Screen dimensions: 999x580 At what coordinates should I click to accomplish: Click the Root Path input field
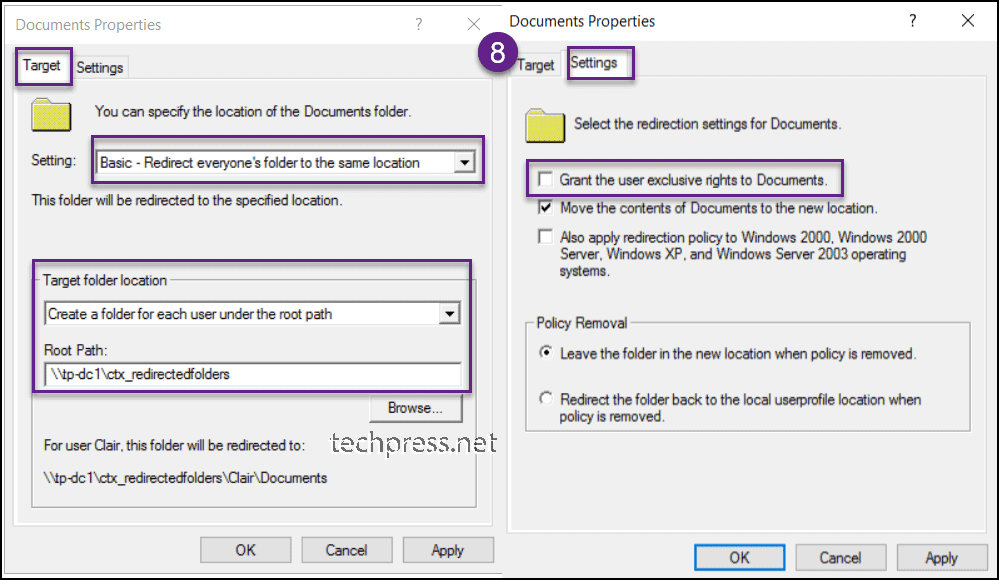[252, 374]
